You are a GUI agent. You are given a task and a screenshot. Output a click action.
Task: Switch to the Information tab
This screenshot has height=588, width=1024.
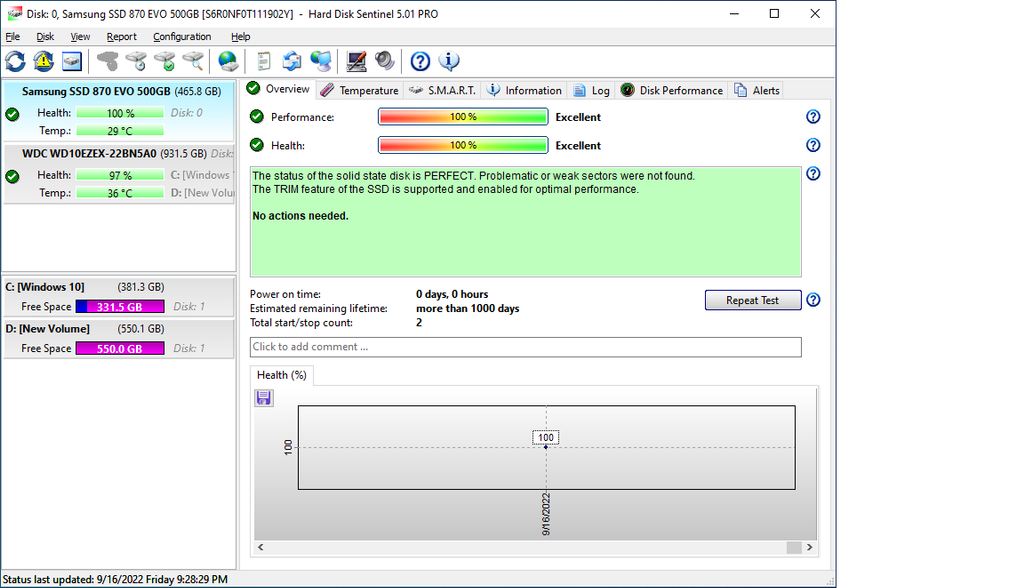tap(524, 91)
